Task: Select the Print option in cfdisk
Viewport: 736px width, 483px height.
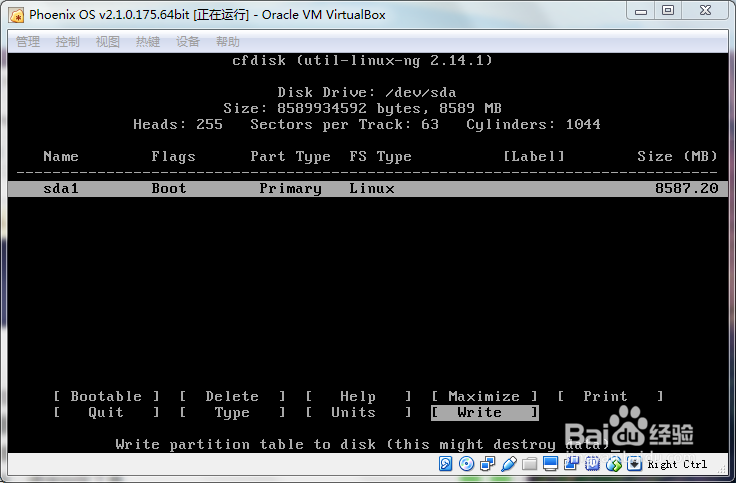Action: [610, 396]
